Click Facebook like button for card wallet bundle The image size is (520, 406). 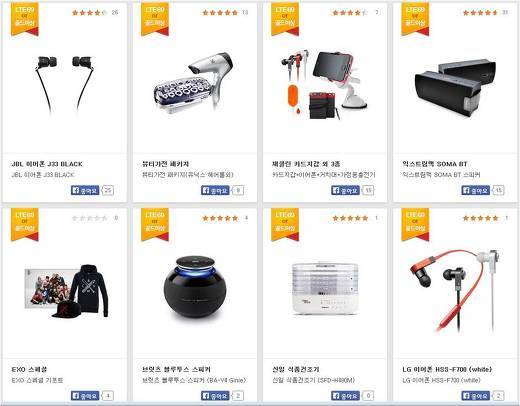[345, 190]
